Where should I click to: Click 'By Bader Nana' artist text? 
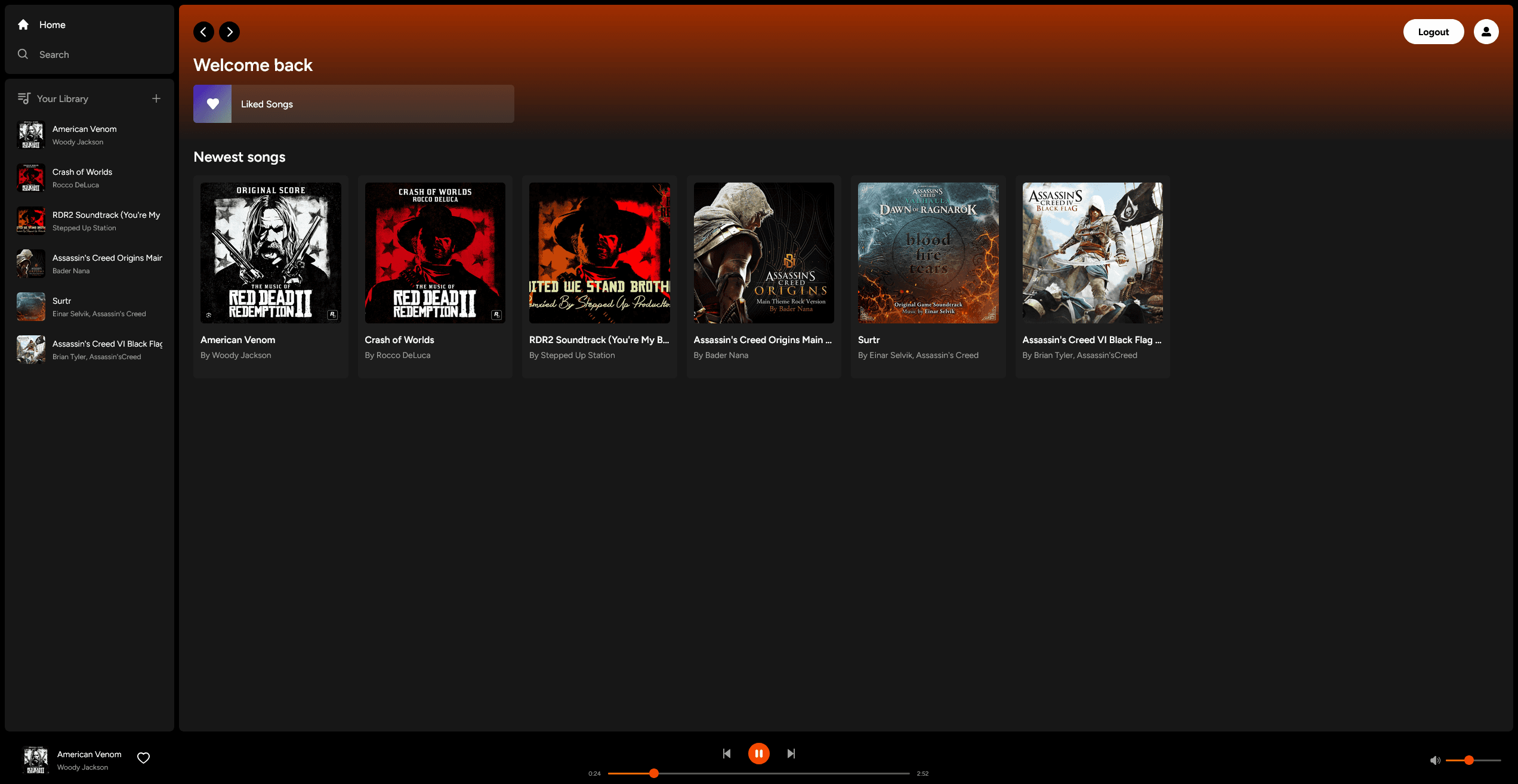tap(721, 355)
